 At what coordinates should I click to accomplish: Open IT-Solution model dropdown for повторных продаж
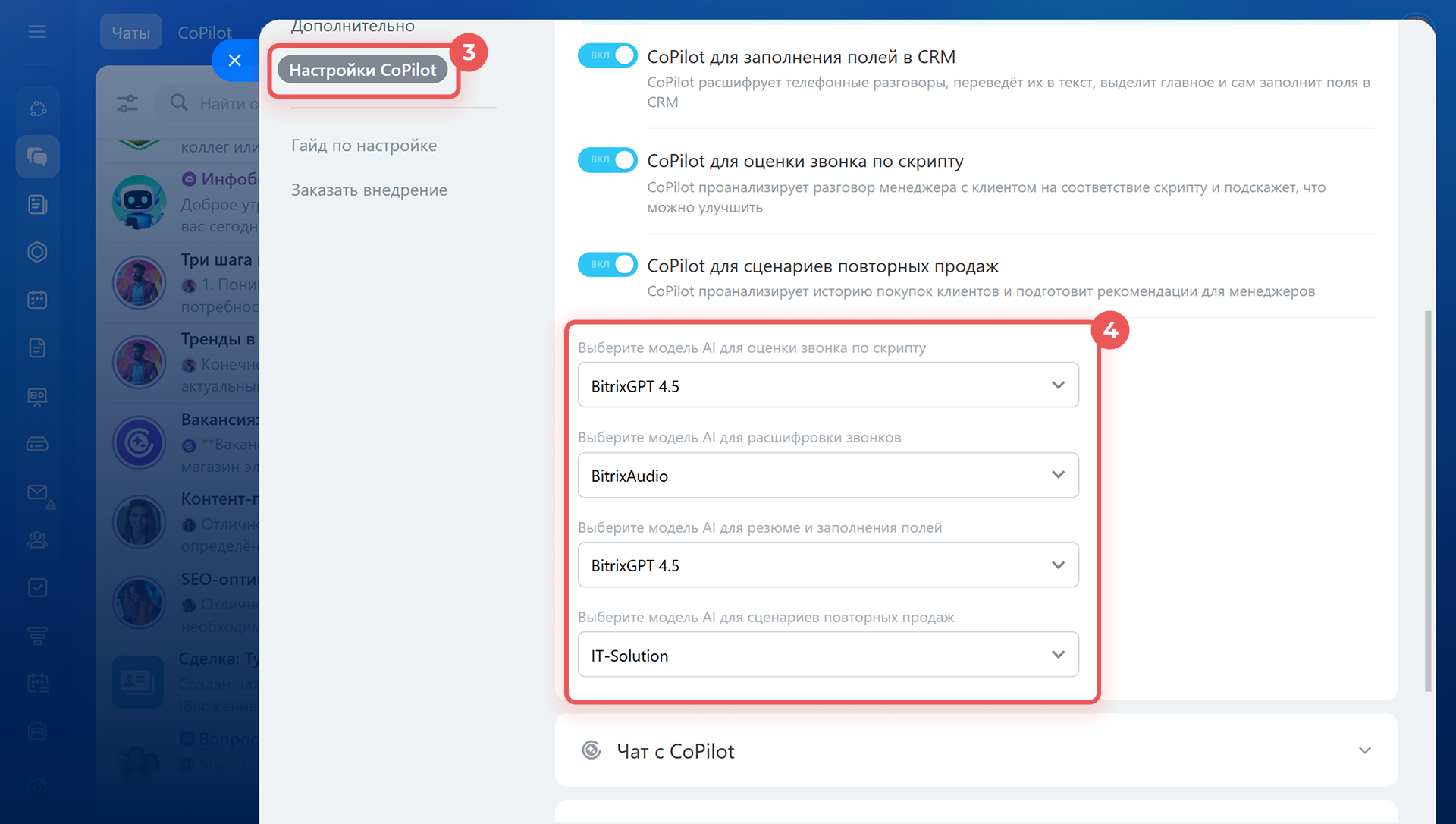click(x=828, y=655)
